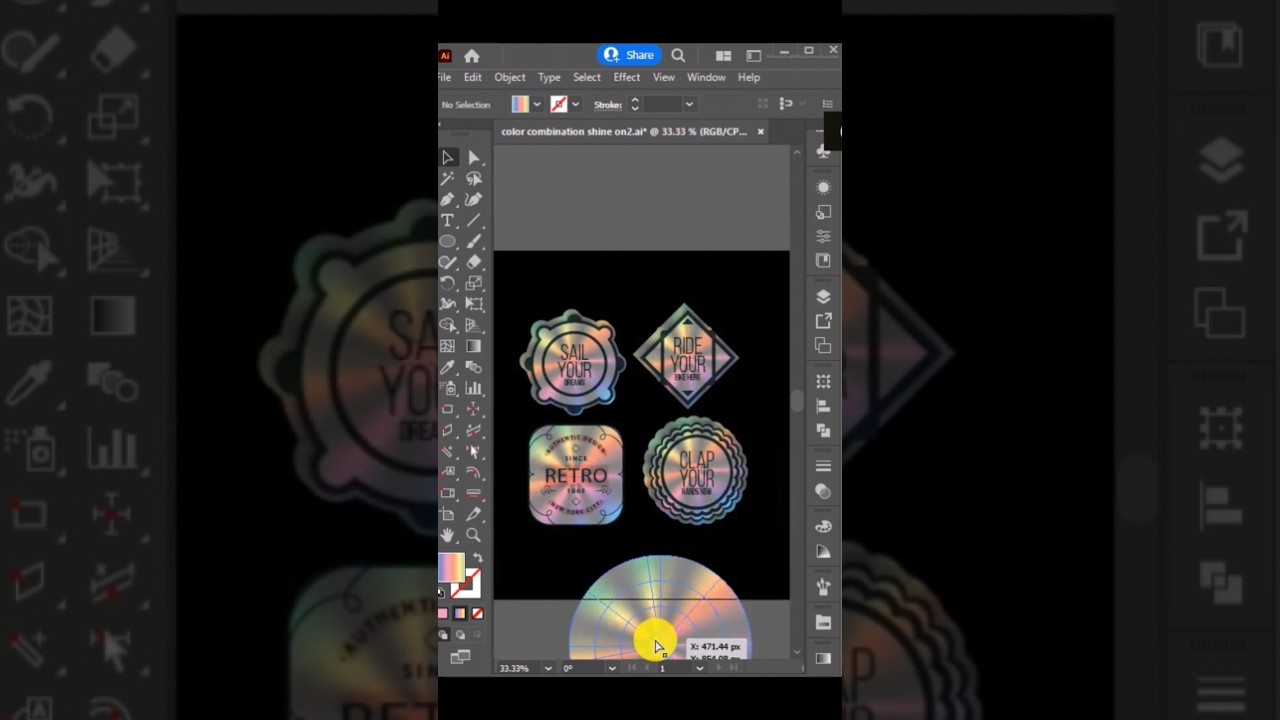Open the search magnifier in top bar

(678, 55)
